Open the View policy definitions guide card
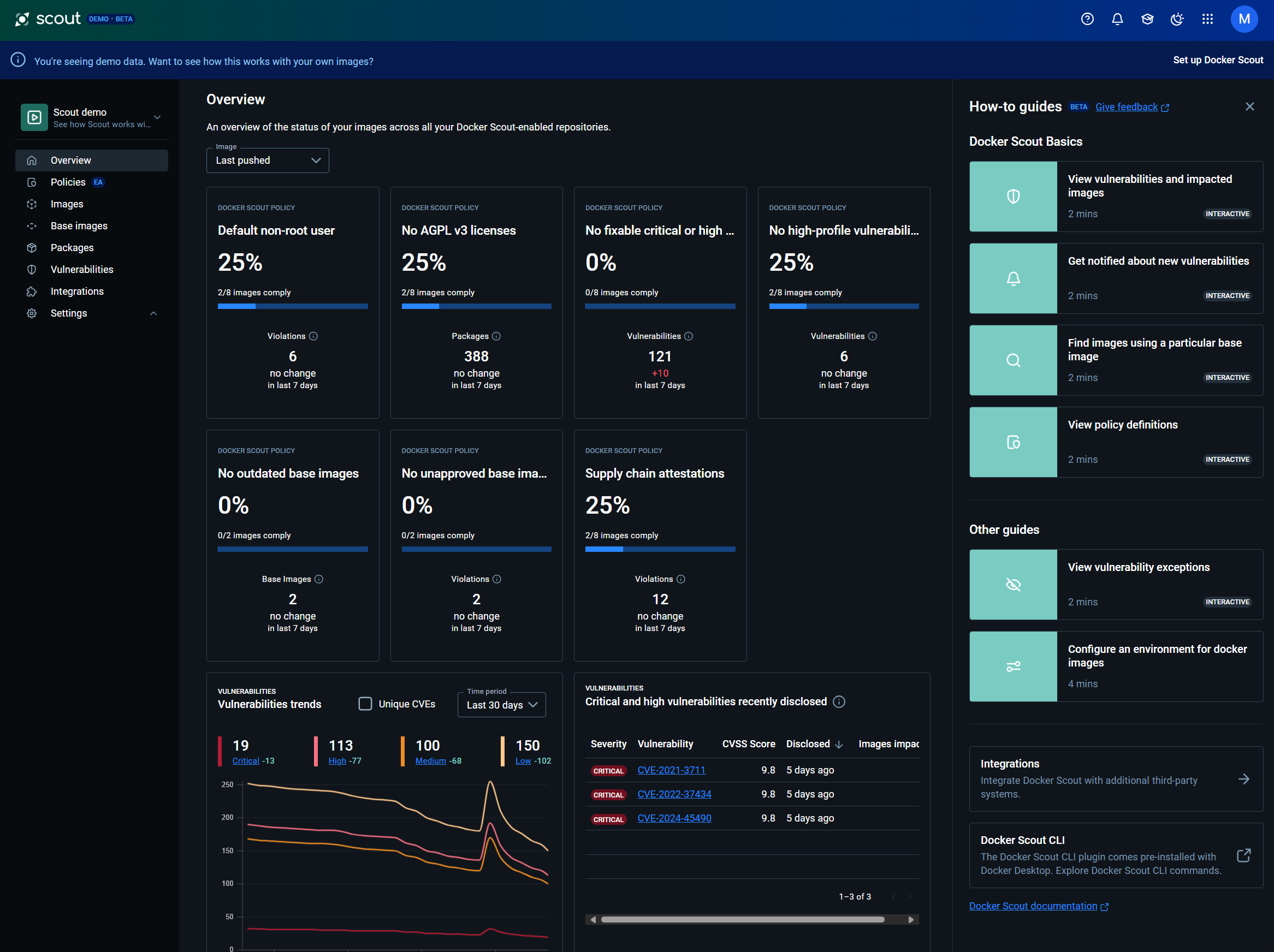Viewport: 1274px width, 952px height. 1116,442
